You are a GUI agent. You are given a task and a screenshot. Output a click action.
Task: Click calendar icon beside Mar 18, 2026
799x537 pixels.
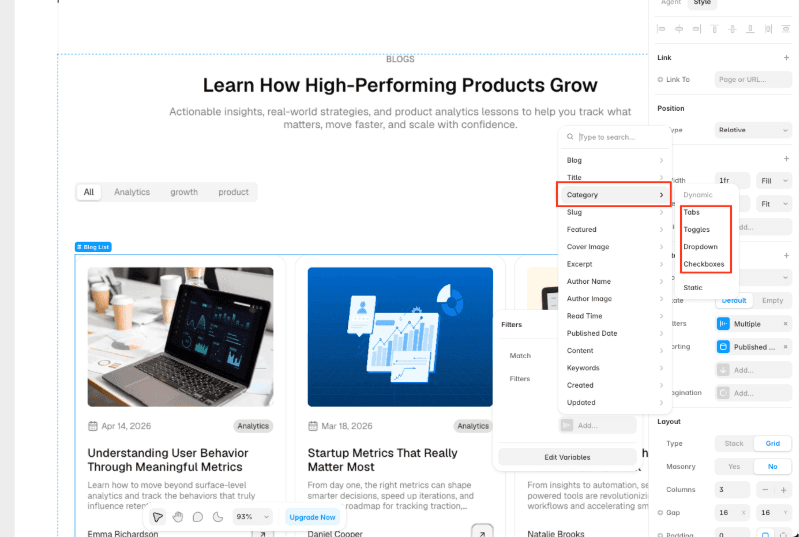(x=313, y=426)
